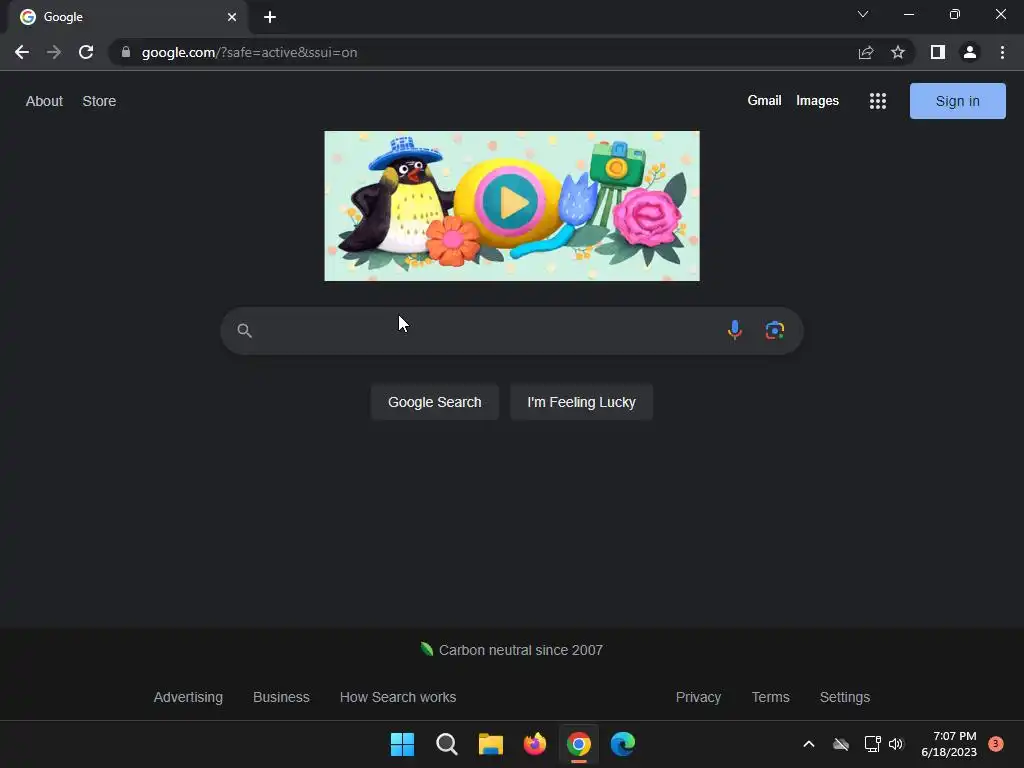Open the notification count badge
This screenshot has width=1024, height=768.
(x=995, y=744)
